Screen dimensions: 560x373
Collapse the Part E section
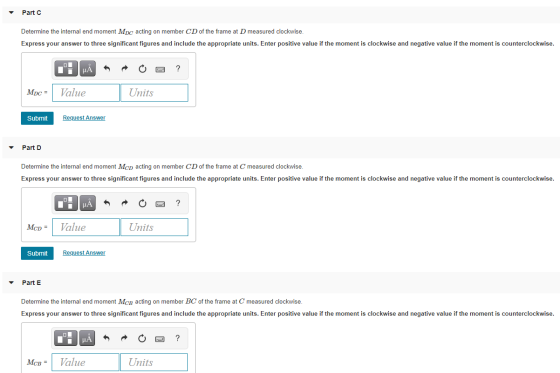pos(11,283)
